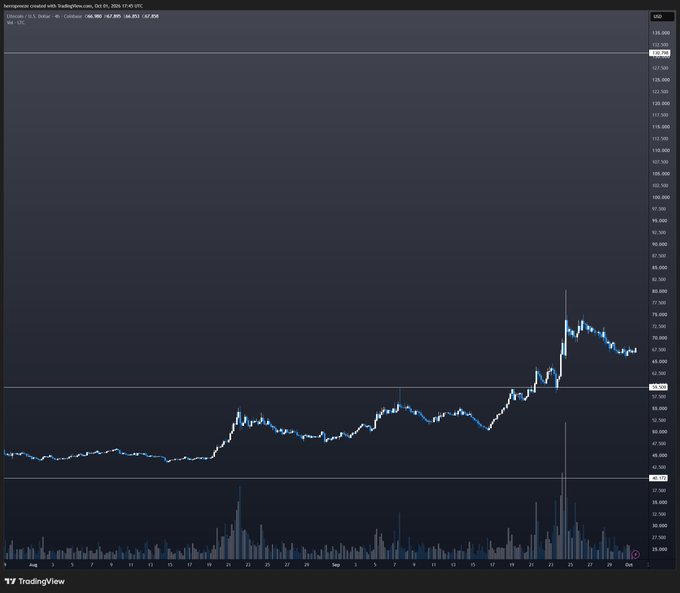Image resolution: width=680 pixels, height=593 pixels.
Task: Click the TradingView logo at bottom left
Action: click(35, 581)
